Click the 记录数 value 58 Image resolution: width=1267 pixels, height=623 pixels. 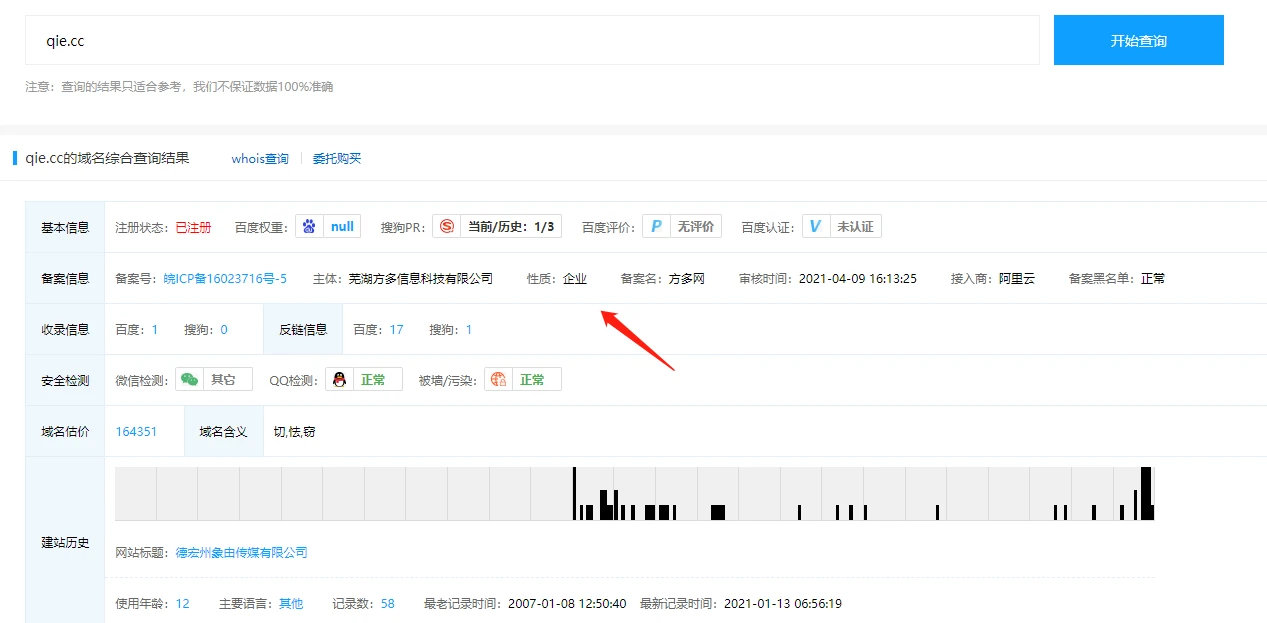387,604
